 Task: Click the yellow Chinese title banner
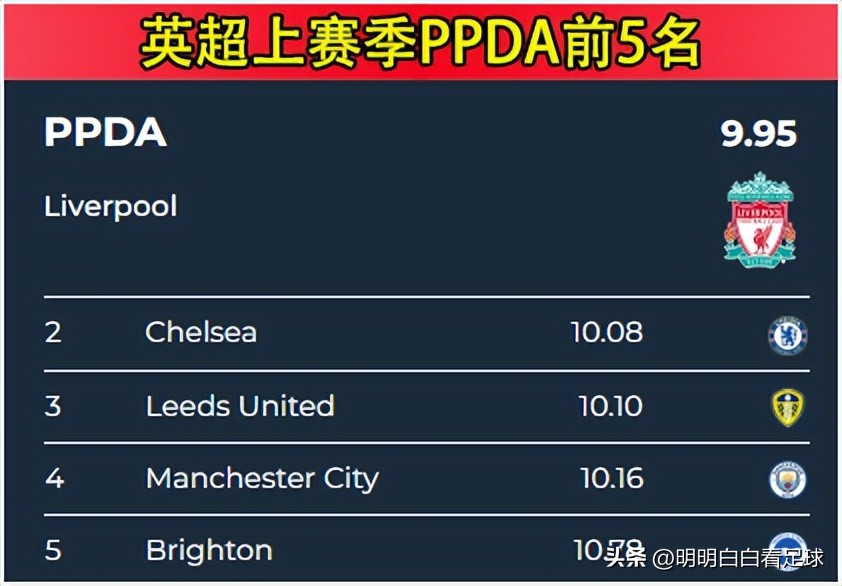[x=421, y=43]
